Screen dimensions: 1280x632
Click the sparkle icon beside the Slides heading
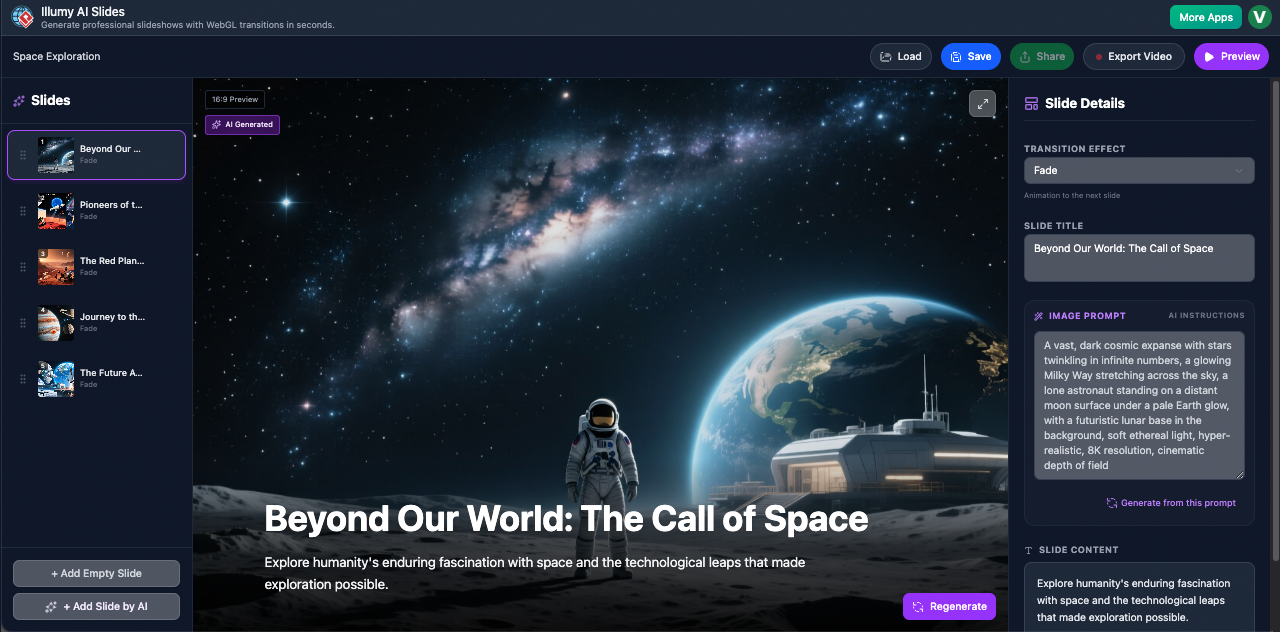tap(18, 100)
